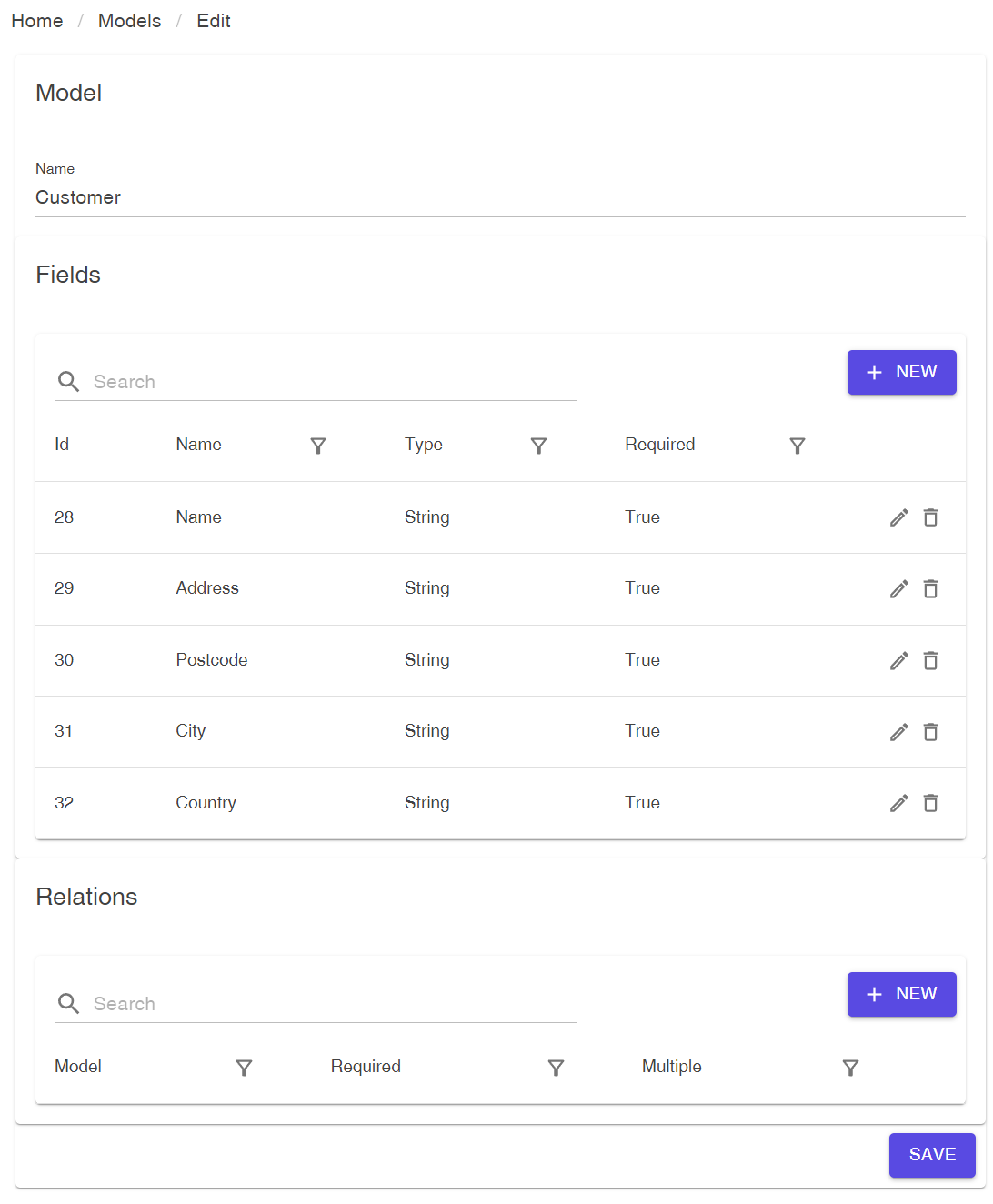The width and height of the screenshot is (993, 1204).
Task: Focus the Fields search box
Action: [x=333, y=382]
